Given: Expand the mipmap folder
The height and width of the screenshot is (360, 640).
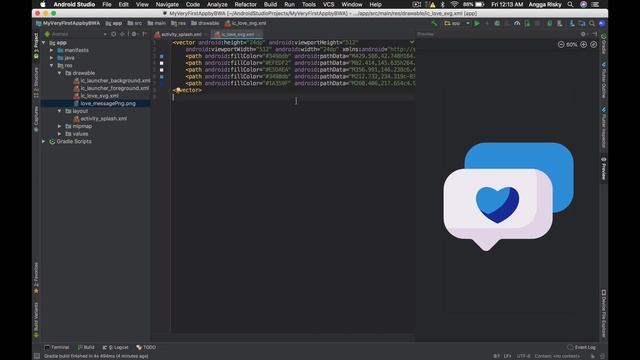Looking at the screenshot, I should (60, 126).
